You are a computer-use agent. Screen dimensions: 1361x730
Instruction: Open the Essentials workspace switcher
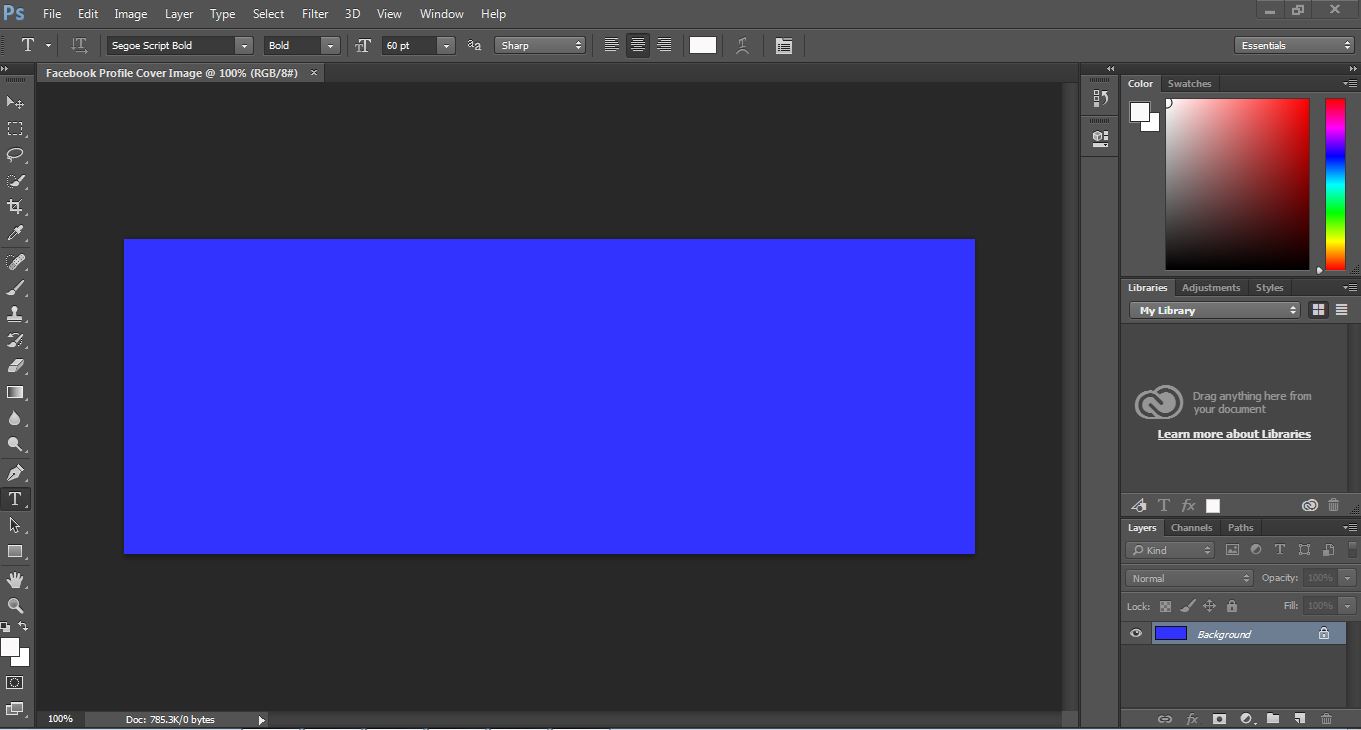point(1293,45)
